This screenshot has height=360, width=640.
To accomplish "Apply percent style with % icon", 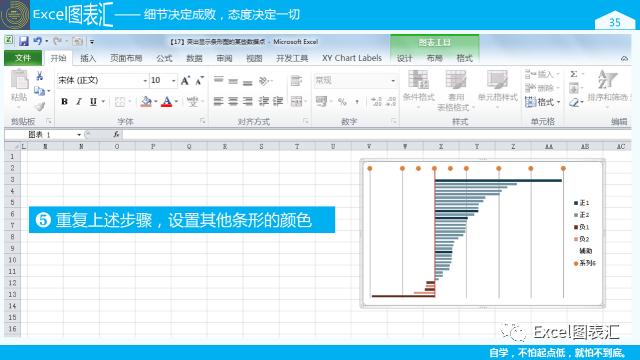I will [x=342, y=101].
